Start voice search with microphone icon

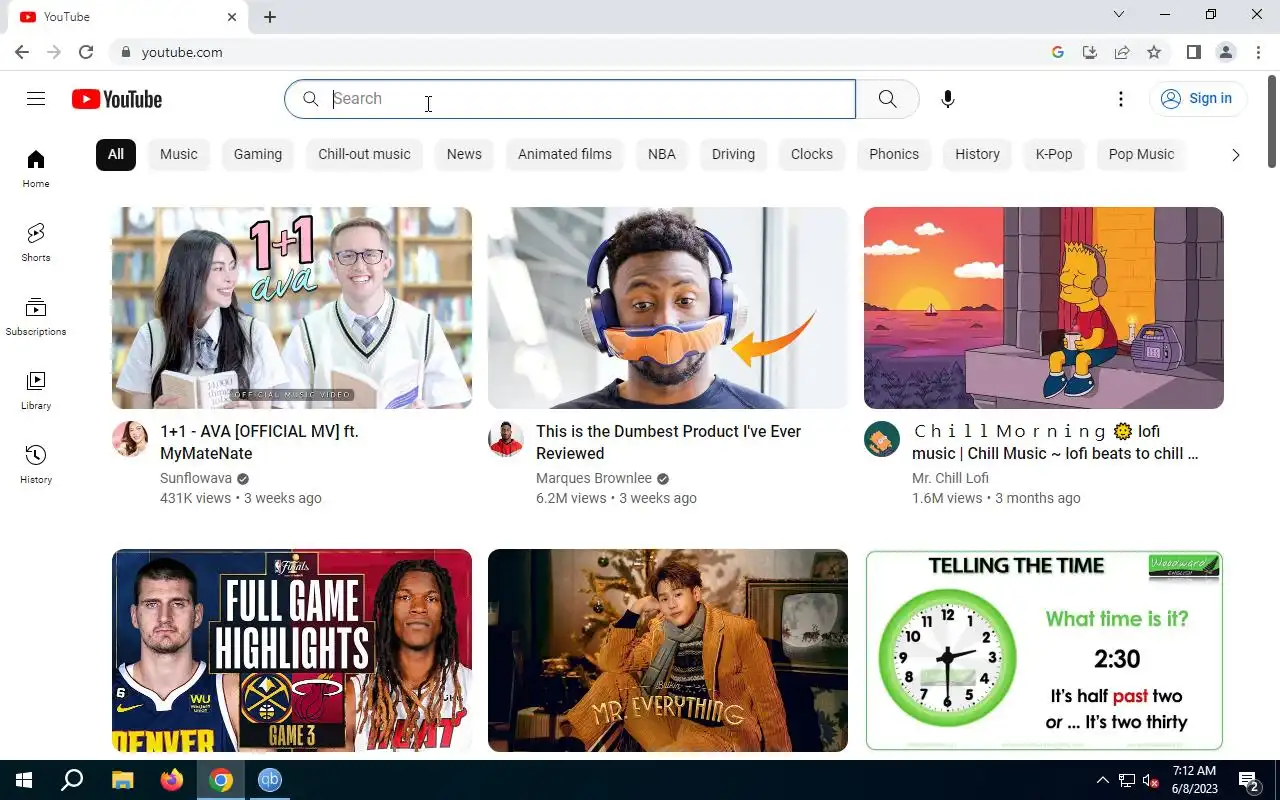tap(948, 99)
